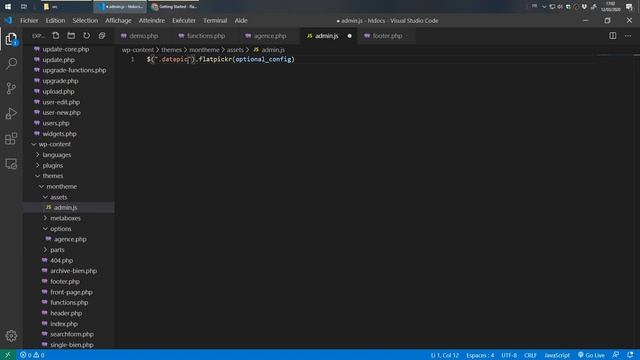
Task: Open the Explorer view in activity bar
Action: [11, 39]
